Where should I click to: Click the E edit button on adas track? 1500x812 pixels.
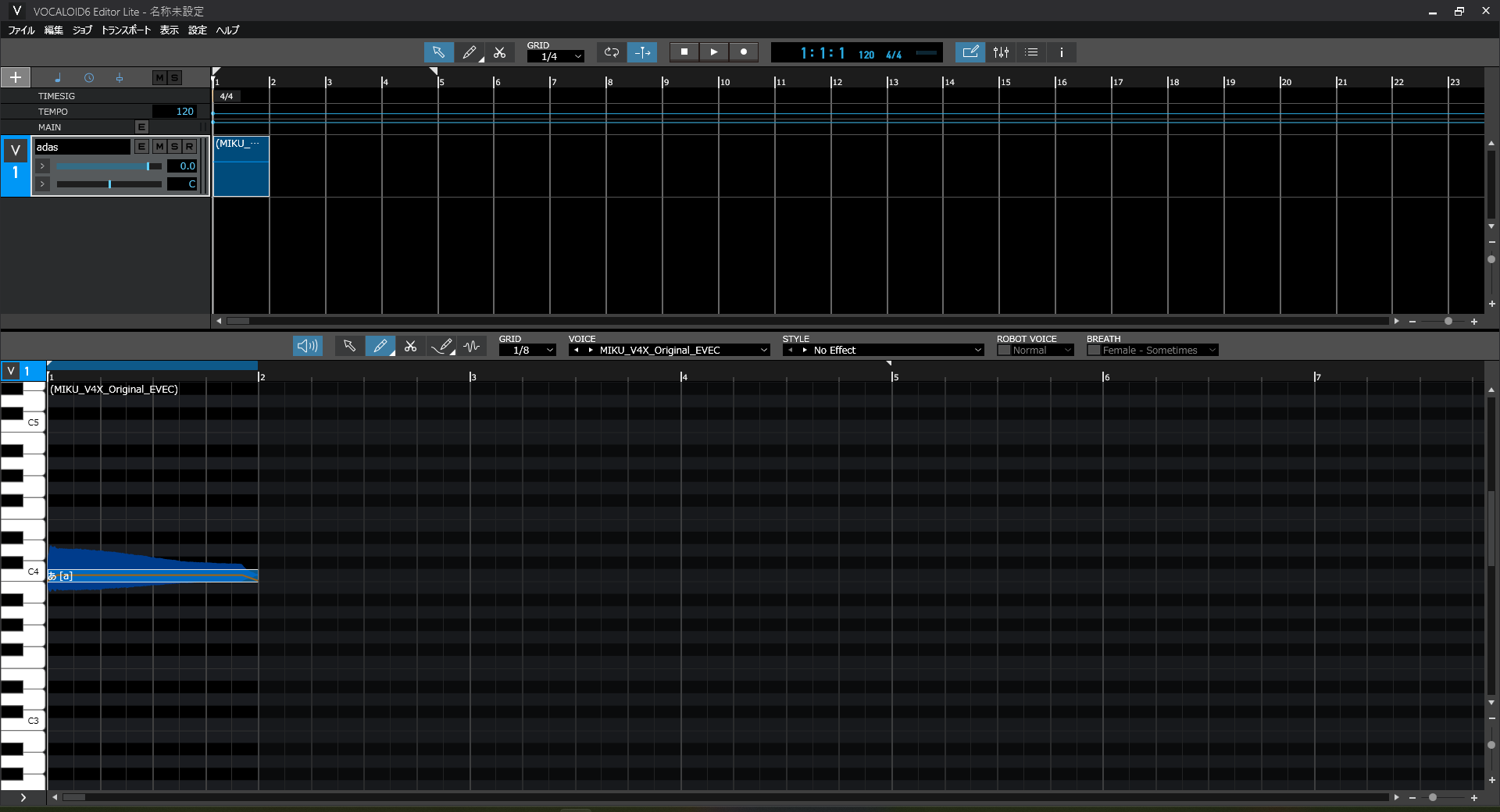click(x=141, y=147)
